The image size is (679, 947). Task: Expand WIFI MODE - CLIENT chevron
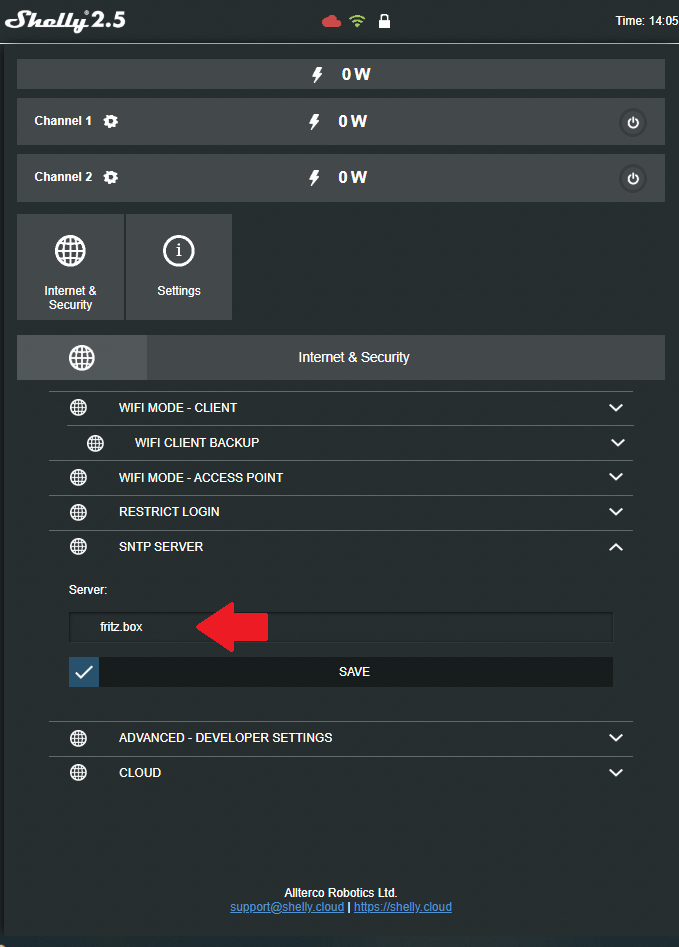tap(616, 408)
